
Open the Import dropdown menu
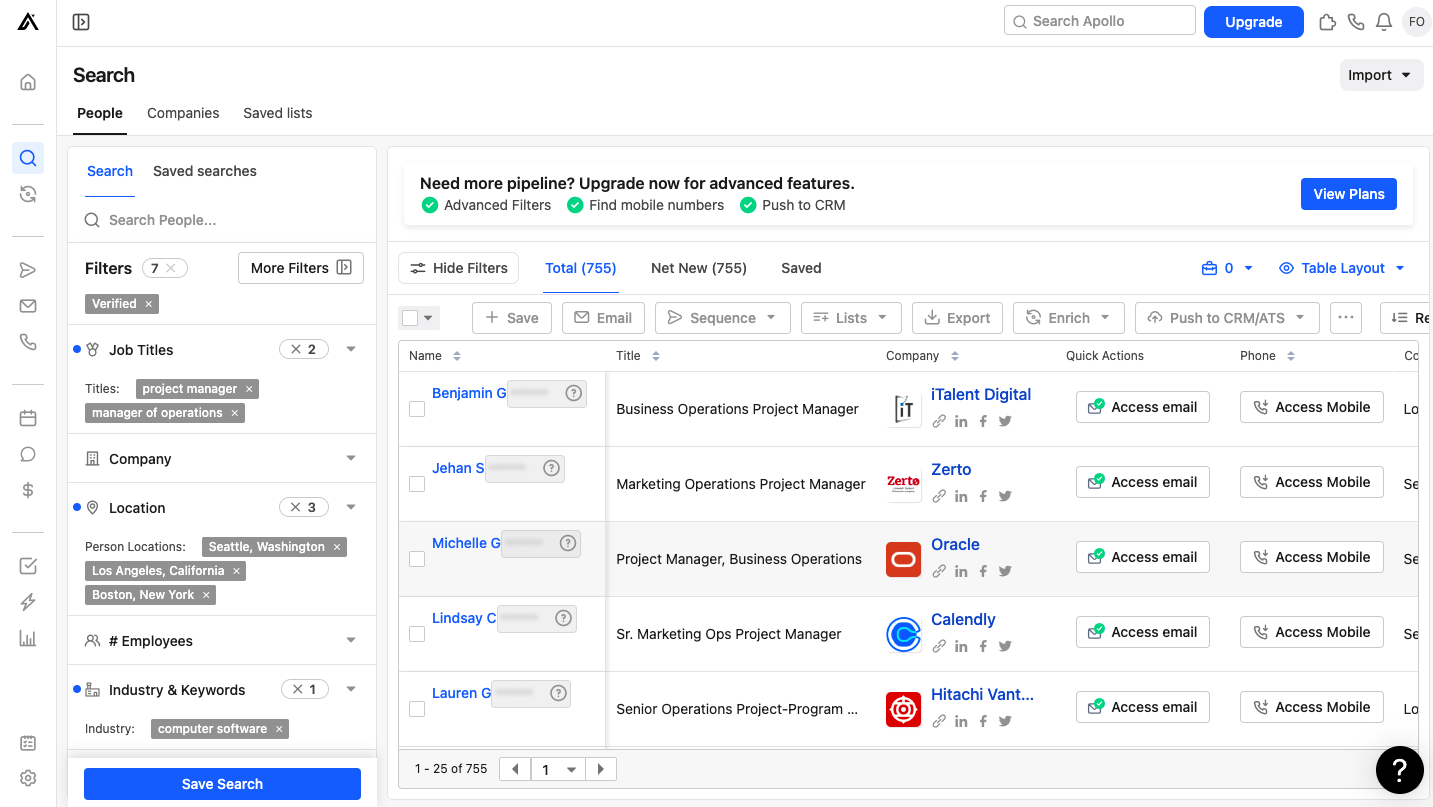click(1380, 75)
